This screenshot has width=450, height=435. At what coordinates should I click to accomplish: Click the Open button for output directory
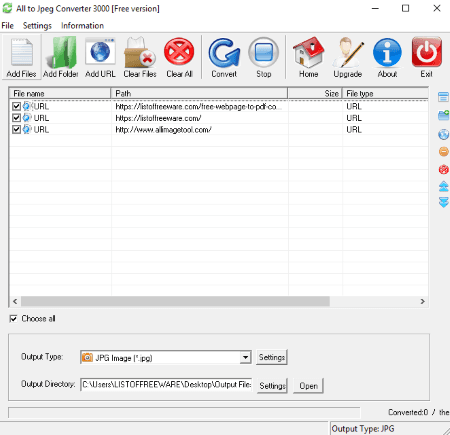coord(308,386)
